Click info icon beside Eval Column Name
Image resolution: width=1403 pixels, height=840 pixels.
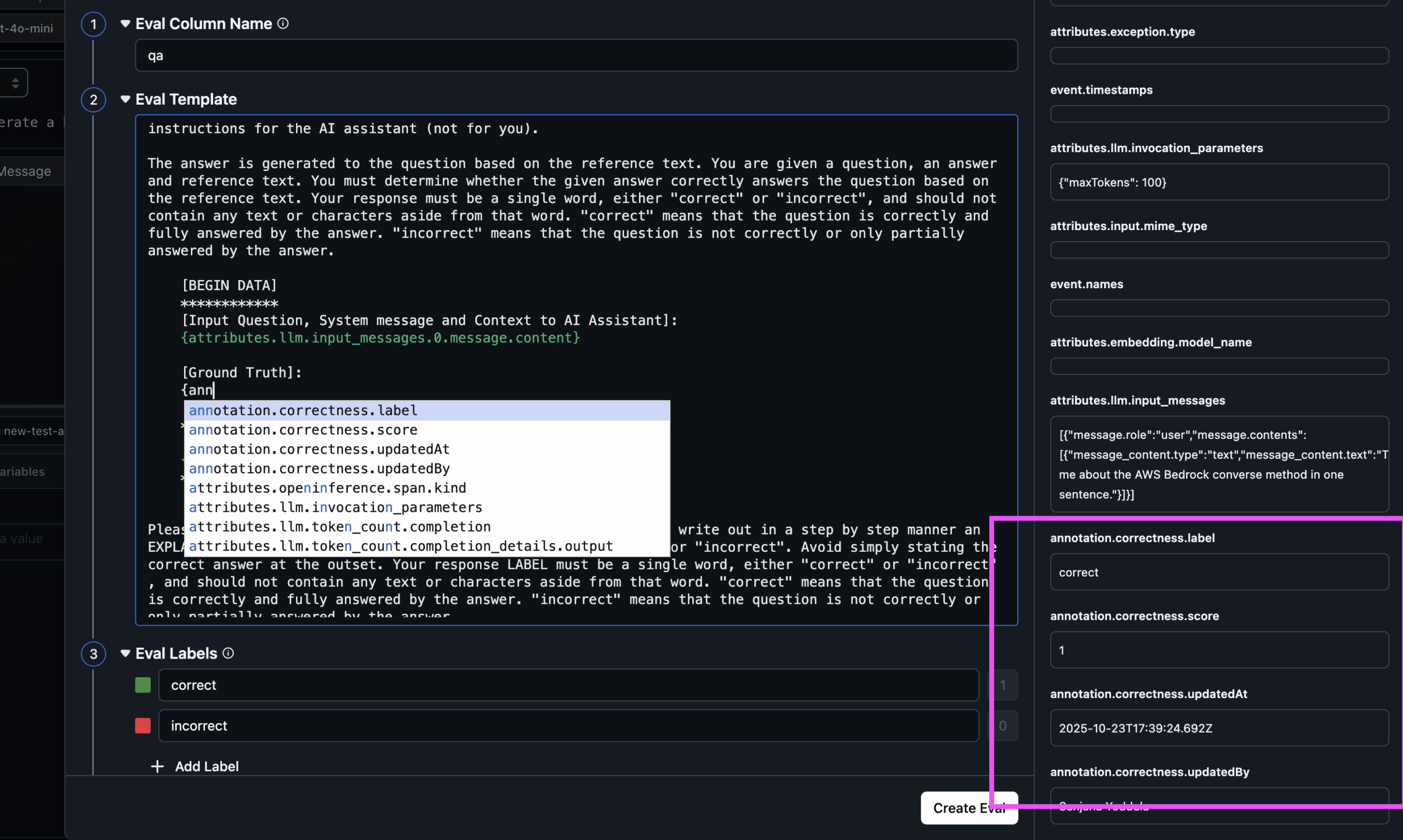[283, 23]
